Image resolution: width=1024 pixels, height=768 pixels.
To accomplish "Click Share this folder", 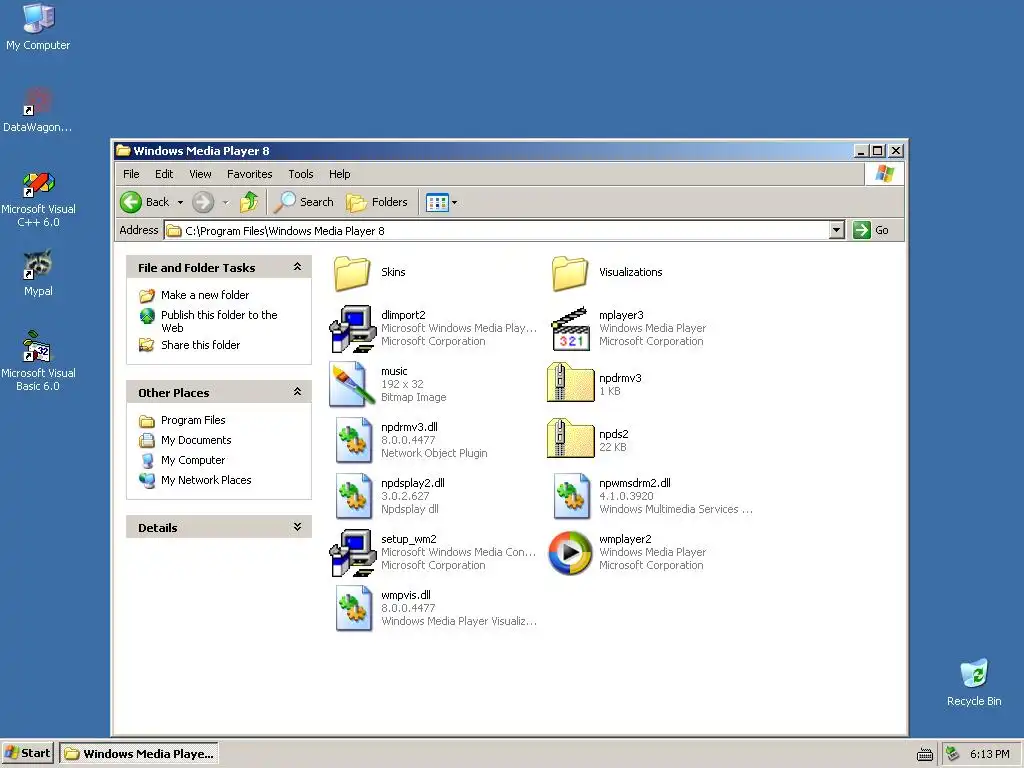I will point(200,345).
